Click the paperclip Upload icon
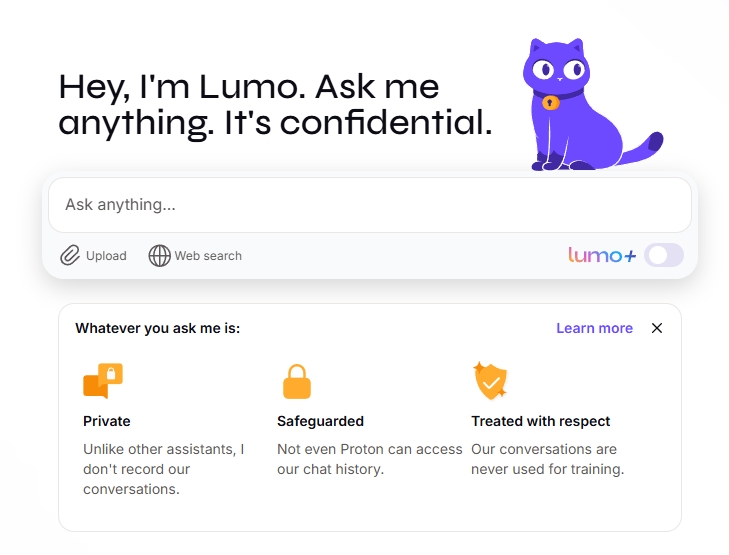729x555 pixels. [x=70, y=255]
